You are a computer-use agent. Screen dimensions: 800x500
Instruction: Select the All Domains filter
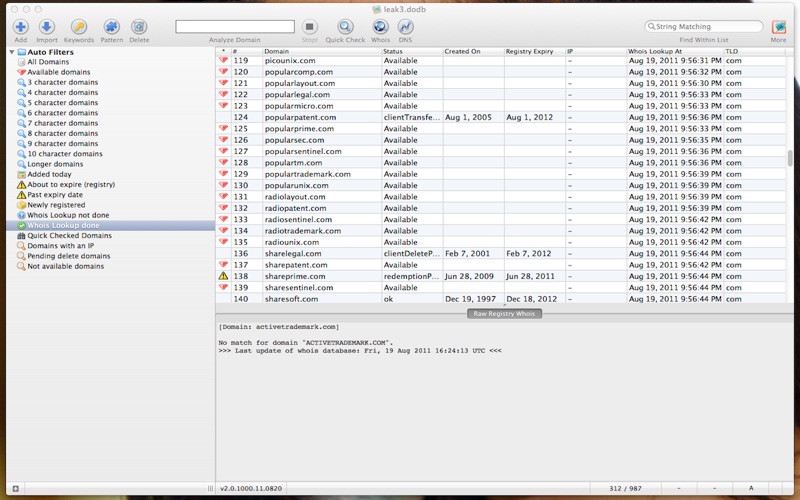click(x=48, y=62)
